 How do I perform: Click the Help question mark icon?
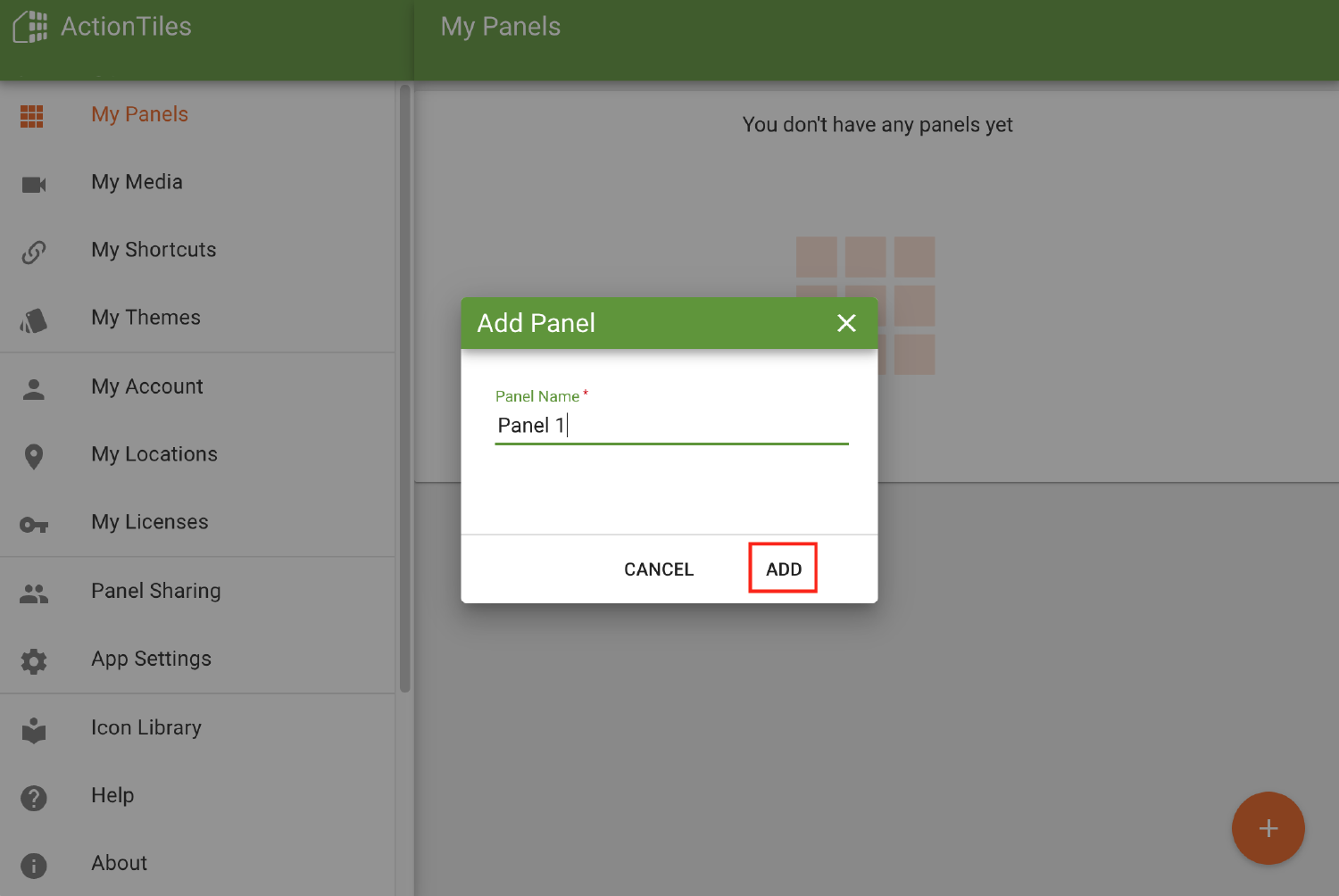33,798
